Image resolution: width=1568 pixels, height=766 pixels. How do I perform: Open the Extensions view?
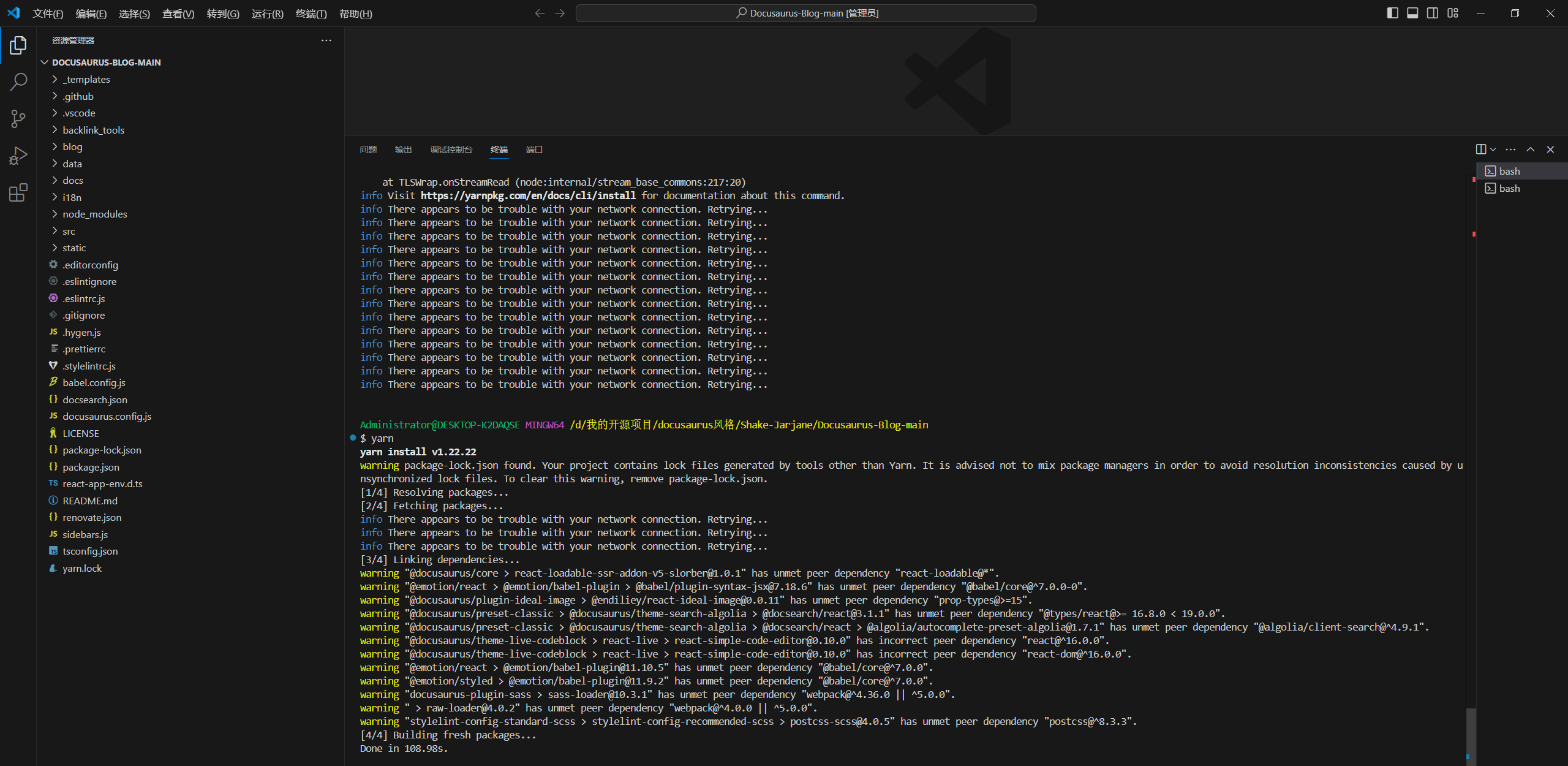tap(18, 192)
